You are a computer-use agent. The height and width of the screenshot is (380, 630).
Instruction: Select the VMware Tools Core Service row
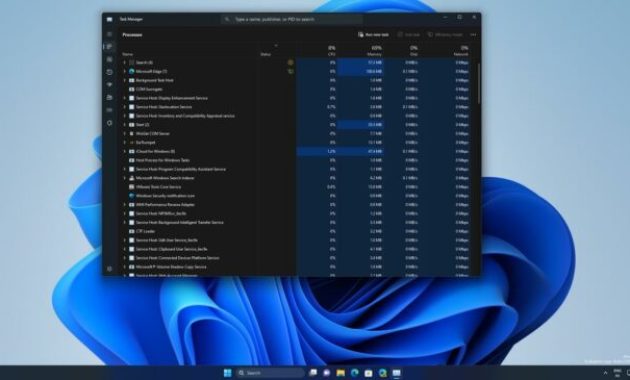click(297, 187)
